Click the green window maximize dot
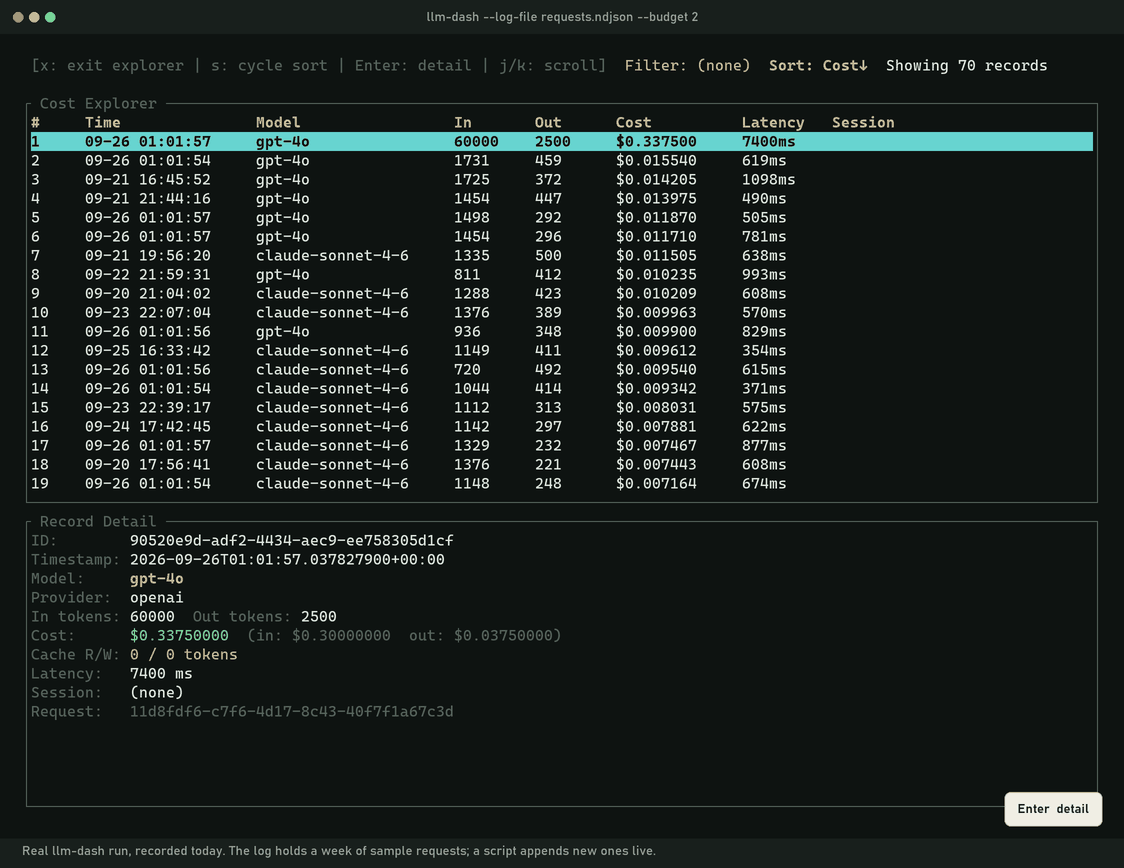This screenshot has height=868, width=1124. pos(50,17)
